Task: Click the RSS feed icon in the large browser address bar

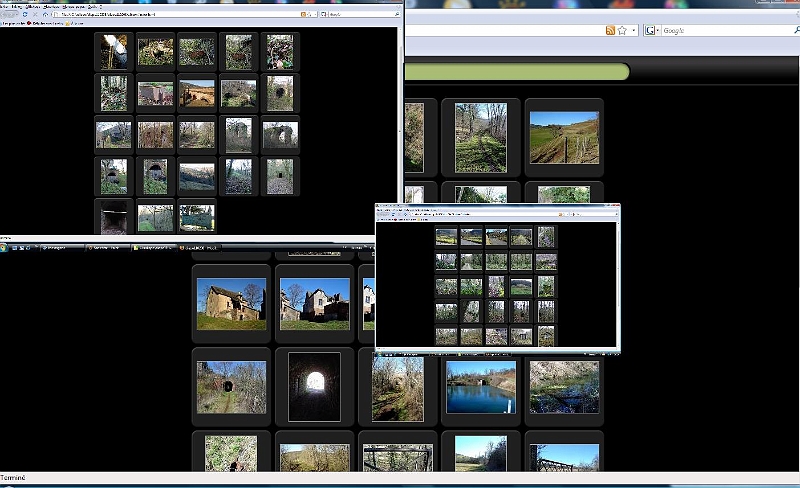Action: (610, 31)
